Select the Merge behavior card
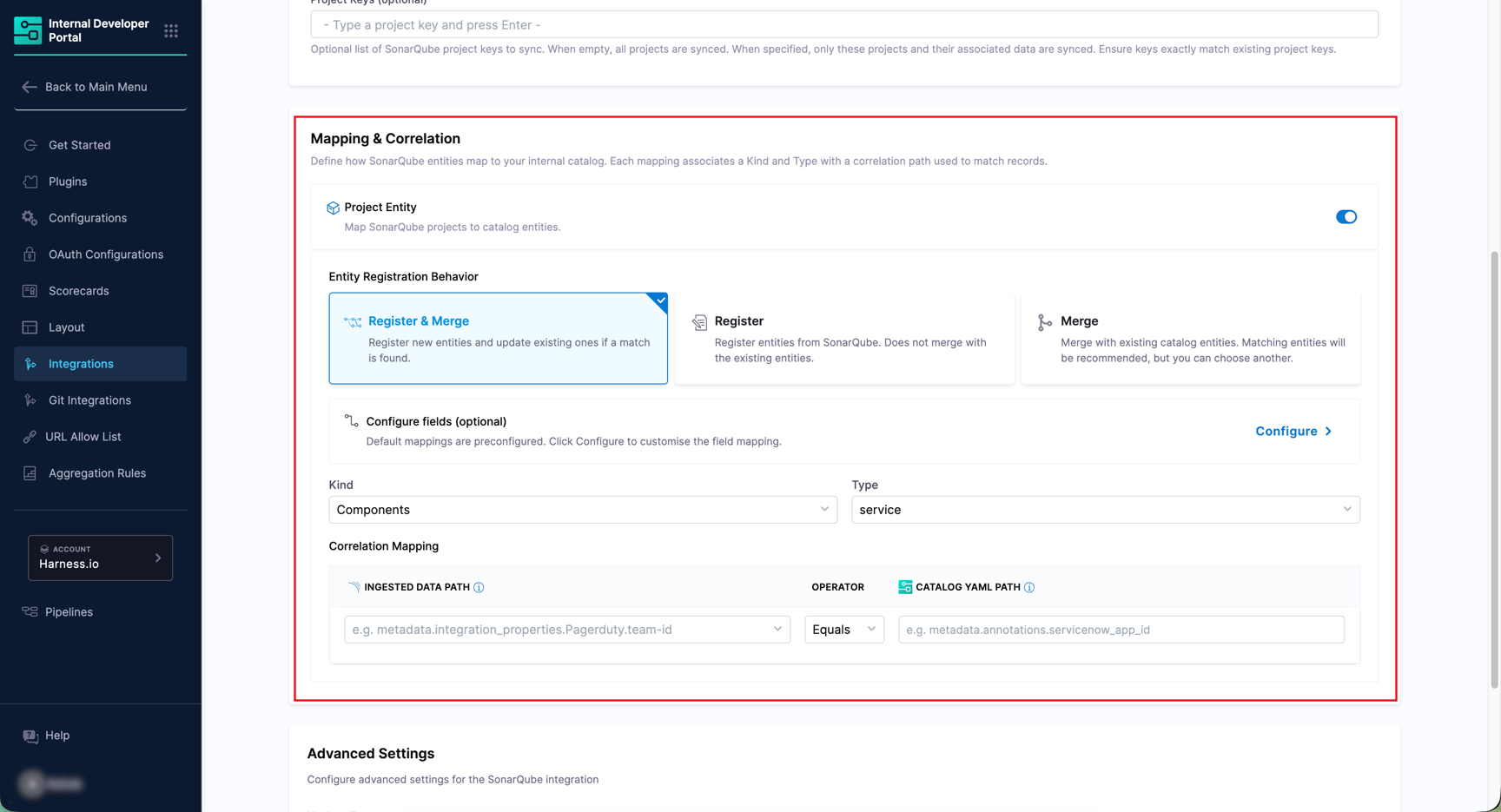This screenshot has width=1501, height=812. [x=1190, y=339]
